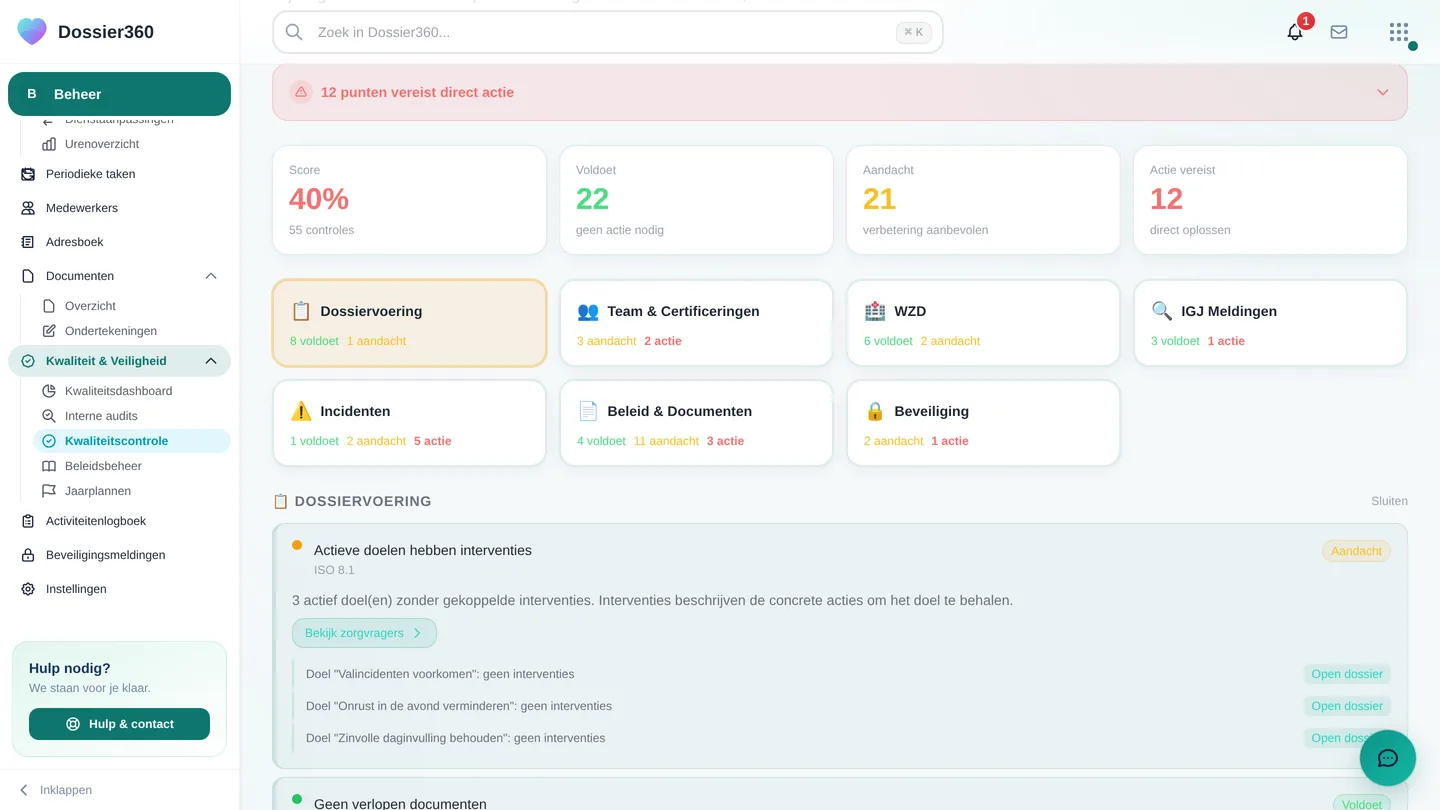The width and height of the screenshot is (1440, 810).
Task: Open Ondertekeningen under Documenten
Action: pos(111,331)
